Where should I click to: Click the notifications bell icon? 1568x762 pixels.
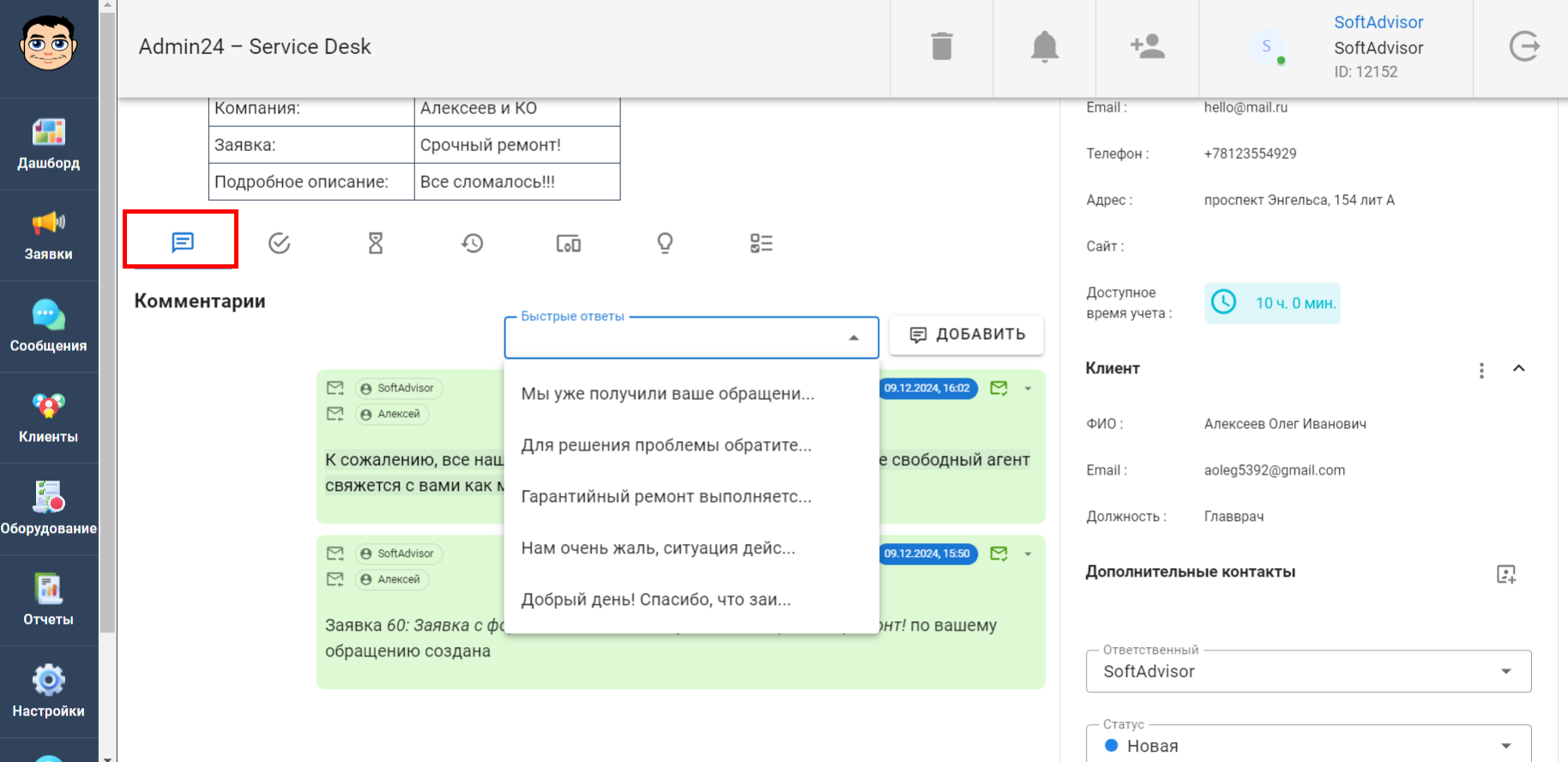(1044, 46)
